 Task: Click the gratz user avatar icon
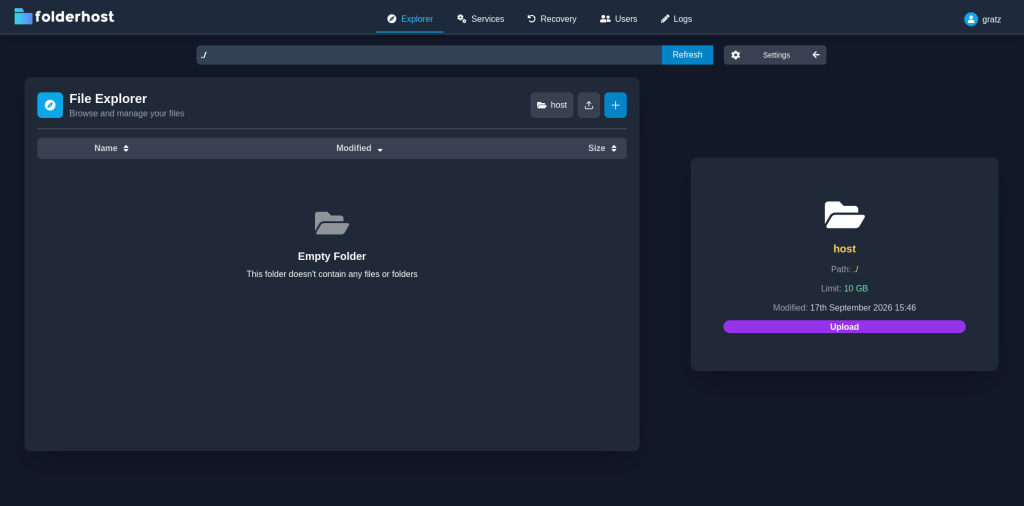[x=970, y=19]
